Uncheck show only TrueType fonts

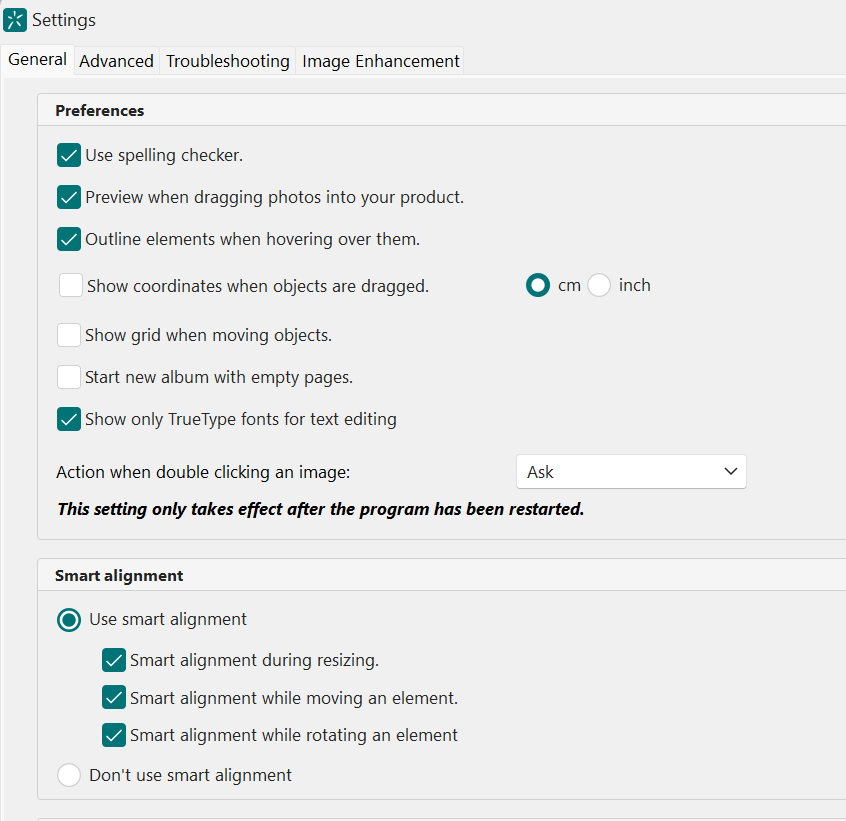[68, 419]
